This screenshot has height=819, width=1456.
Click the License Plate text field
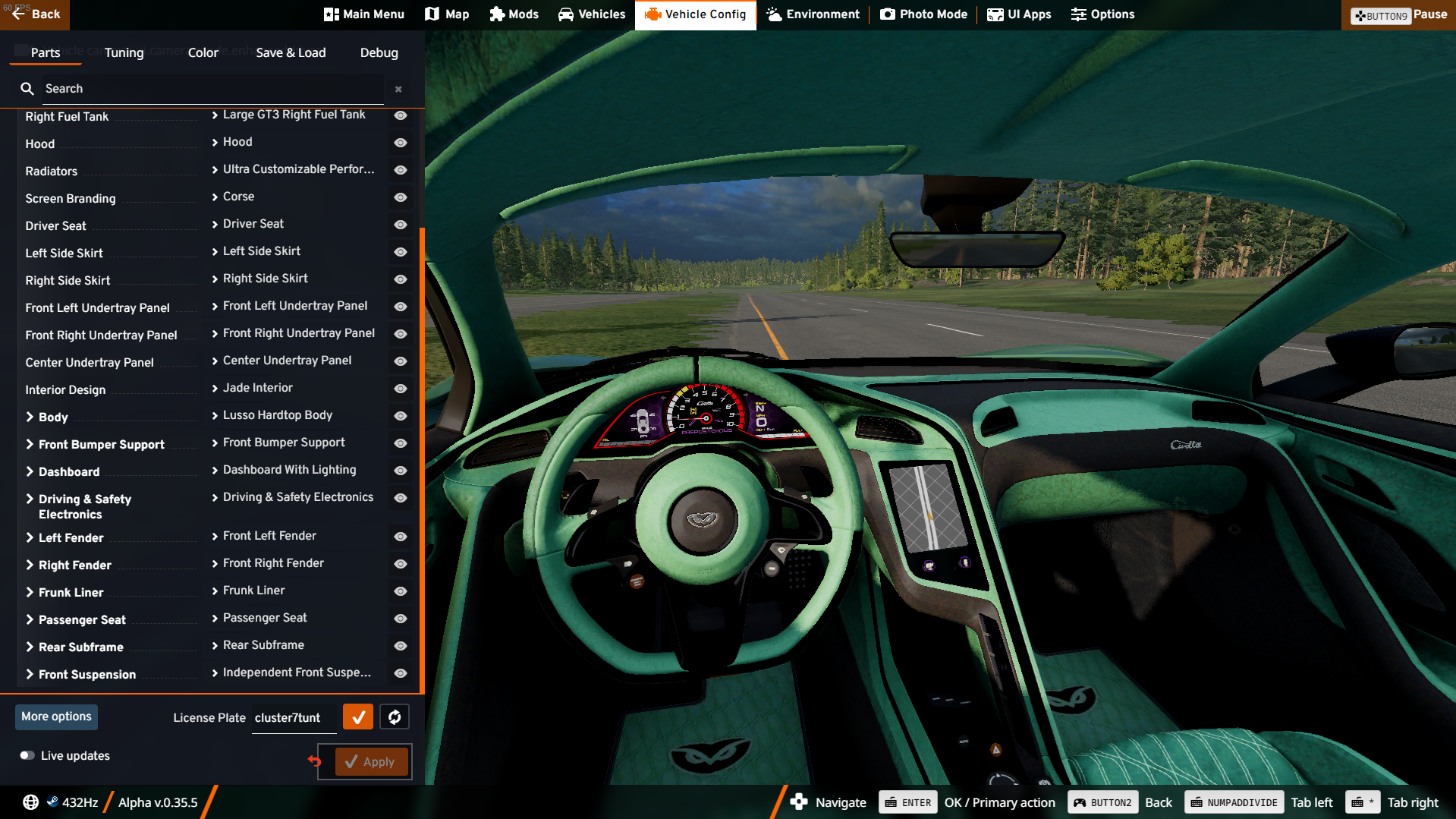(294, 718)
